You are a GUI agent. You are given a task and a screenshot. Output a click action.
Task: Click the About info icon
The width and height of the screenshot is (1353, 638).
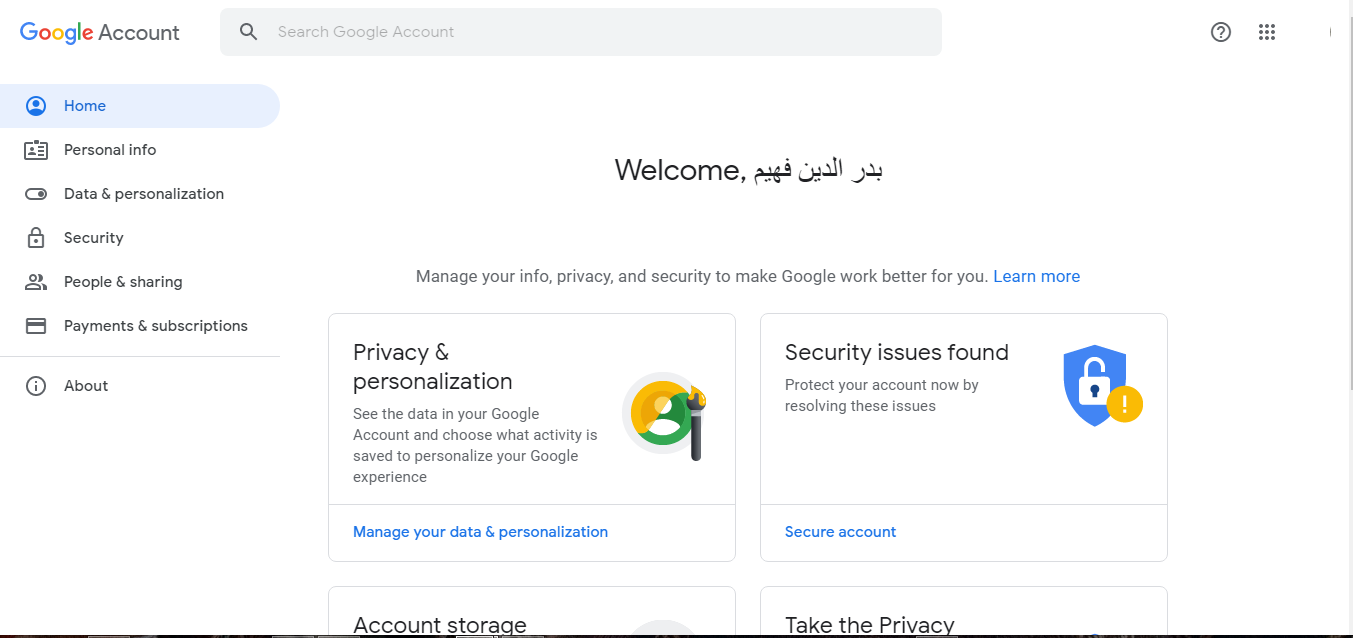(36, 386)
